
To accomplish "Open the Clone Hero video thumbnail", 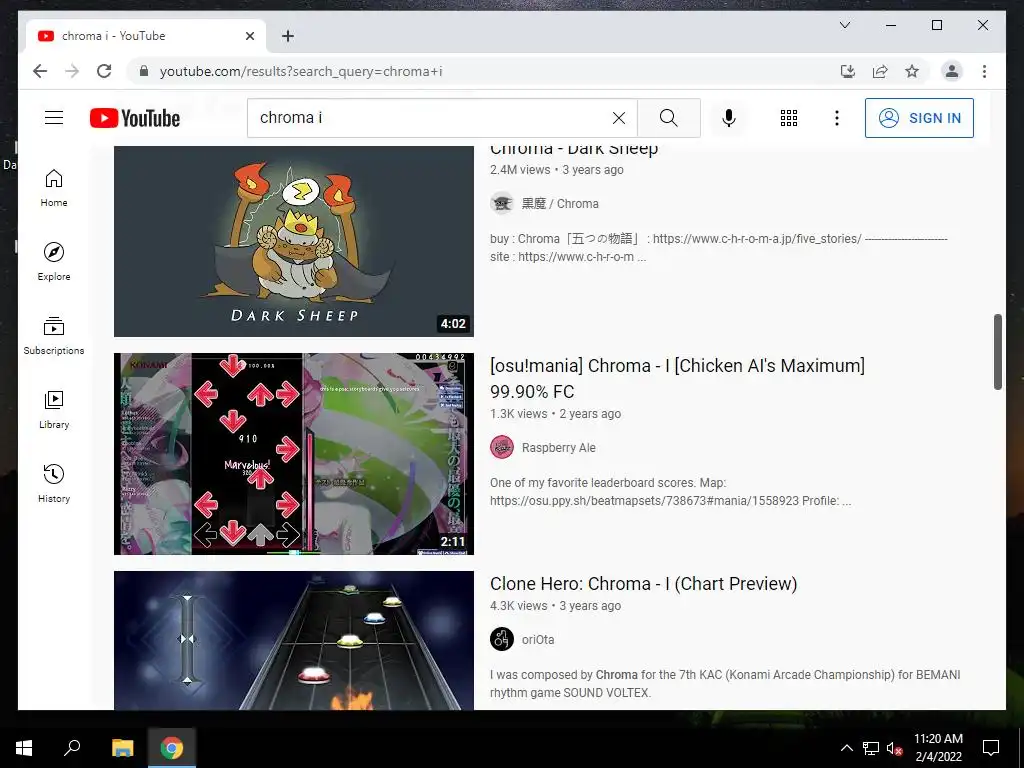I will point(294,641).
